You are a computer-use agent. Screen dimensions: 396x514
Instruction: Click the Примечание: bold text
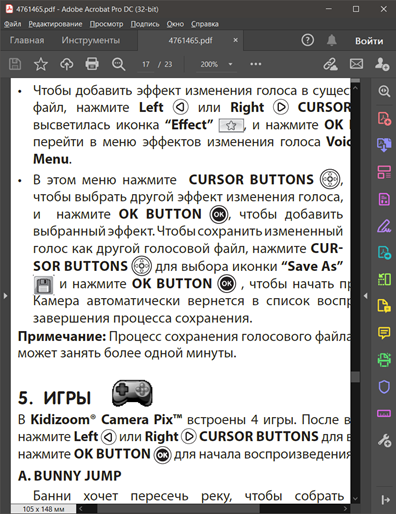pyautogui.click(x=62, y=336)
